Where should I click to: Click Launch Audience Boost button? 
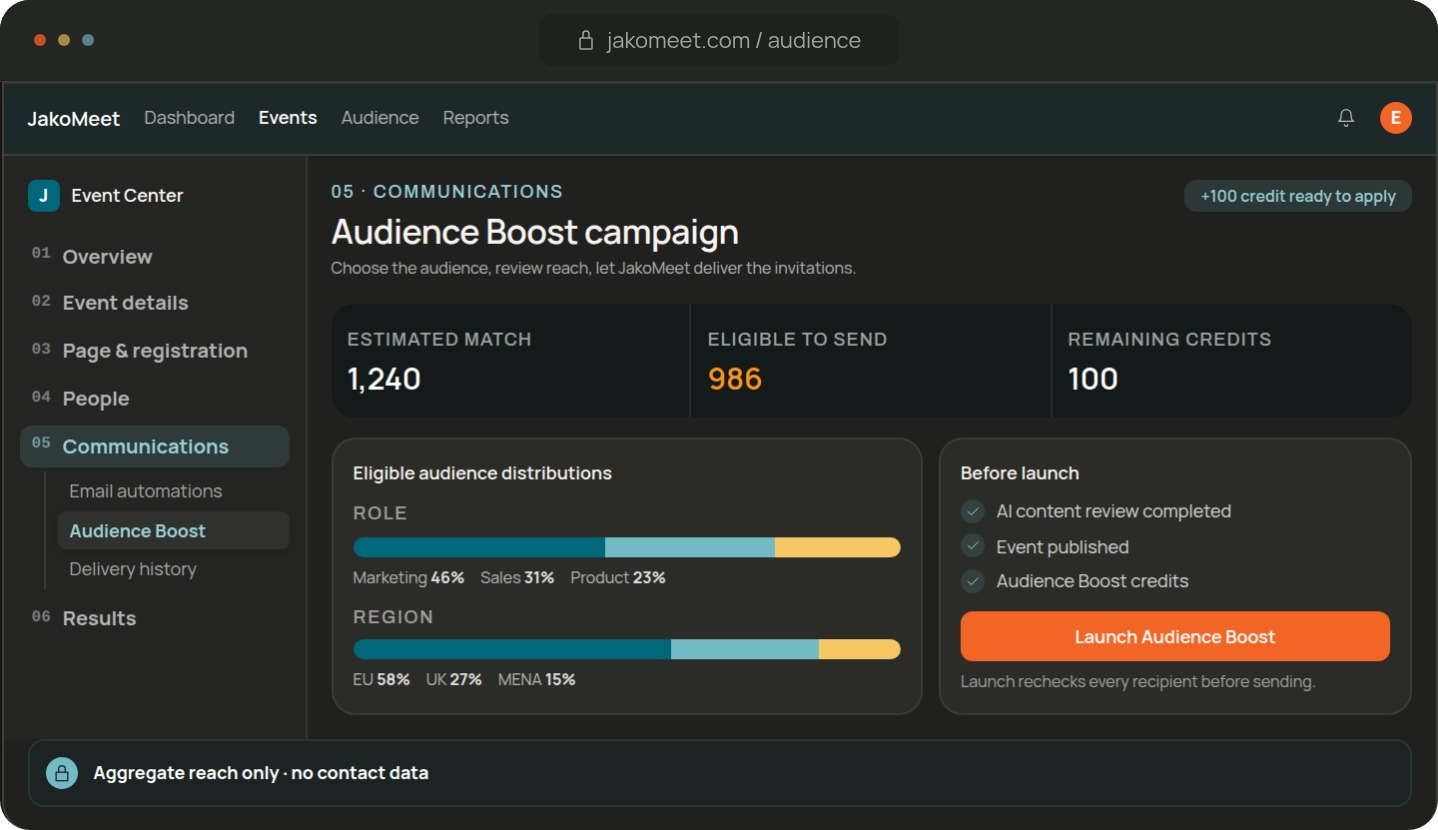(1175, 637)
